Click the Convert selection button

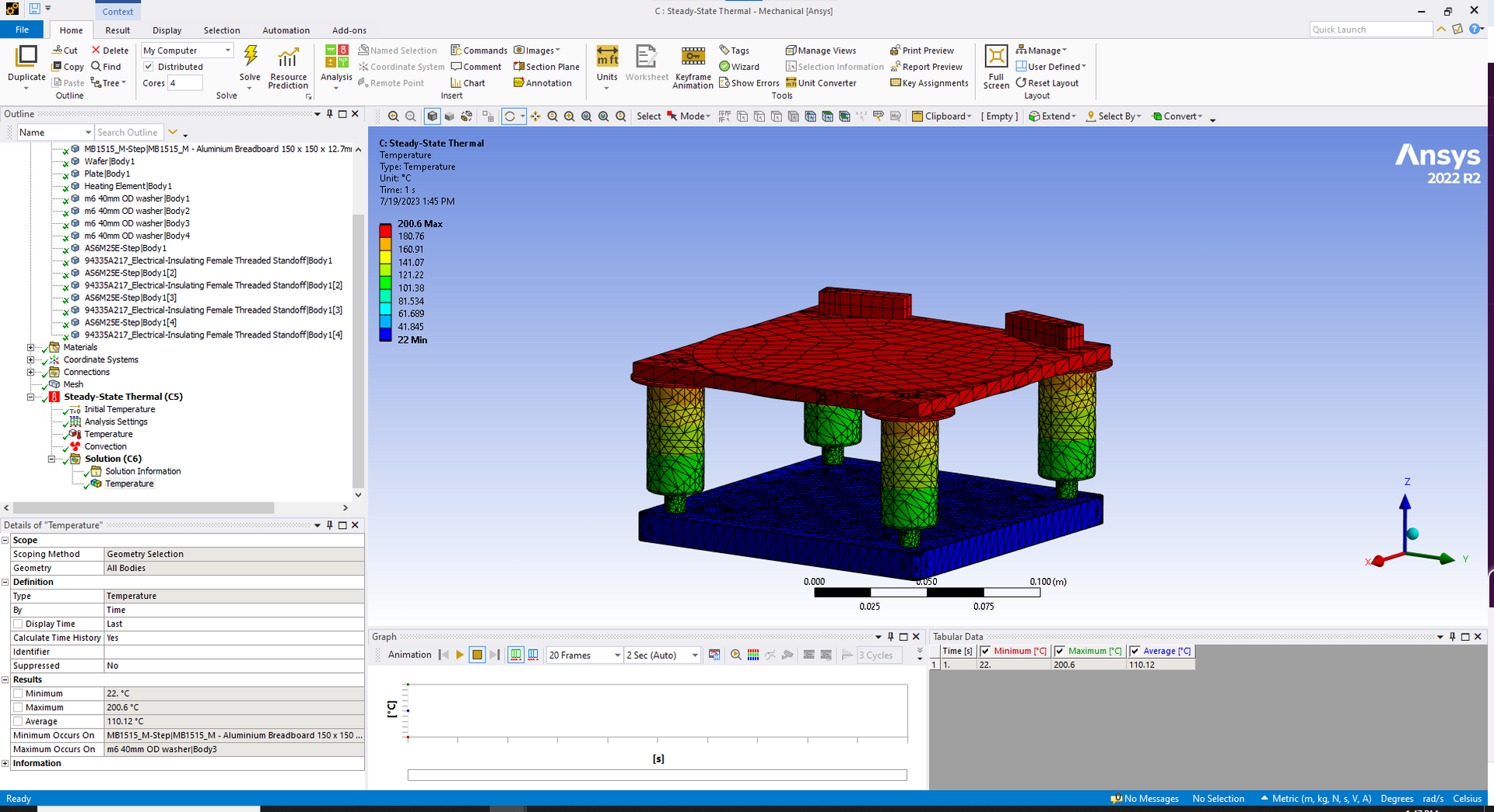click(1177, 117)
